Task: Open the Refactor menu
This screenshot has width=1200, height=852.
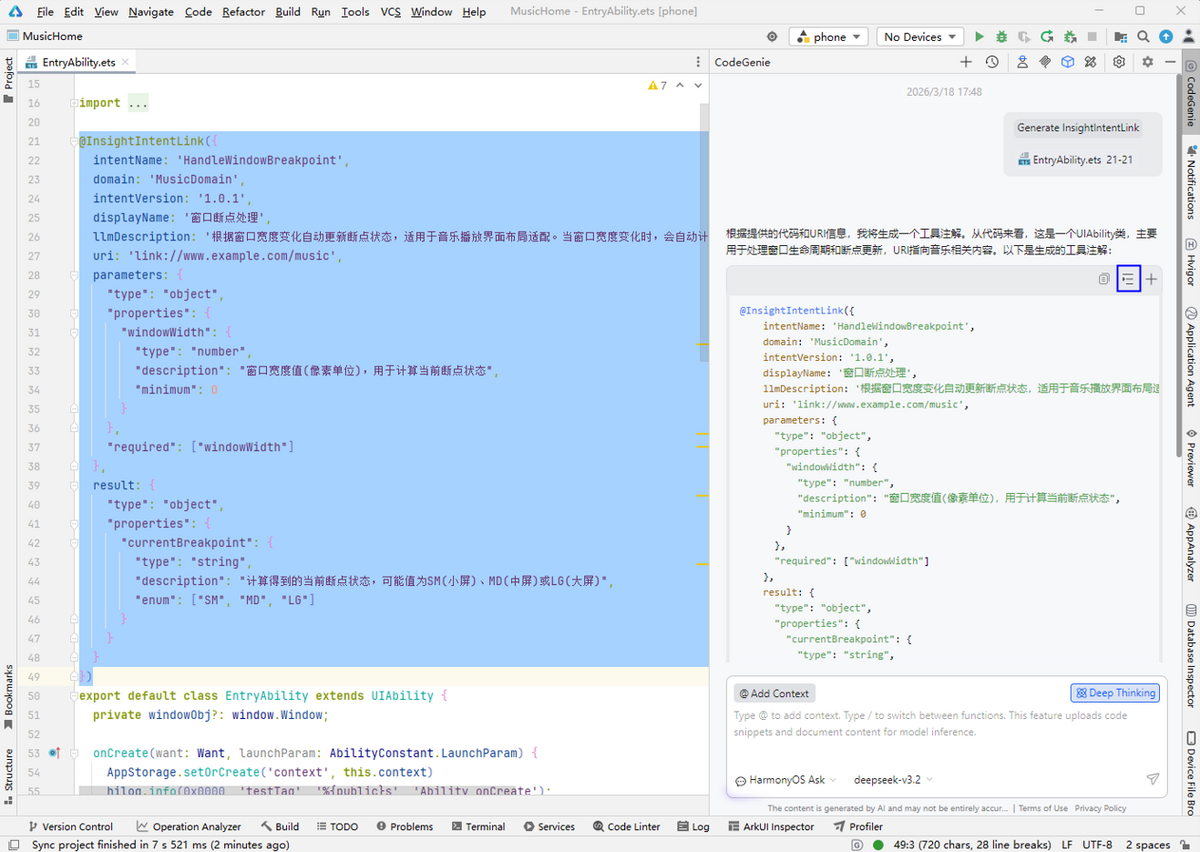Action: click(244, 12)
